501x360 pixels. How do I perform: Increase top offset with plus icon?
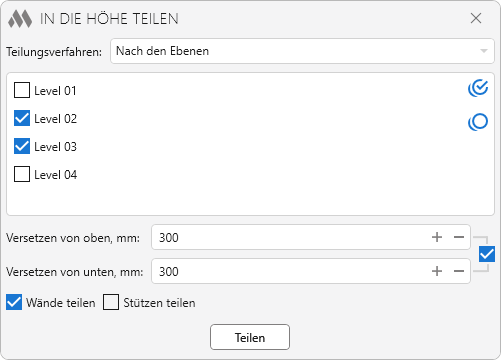[437, 237]
